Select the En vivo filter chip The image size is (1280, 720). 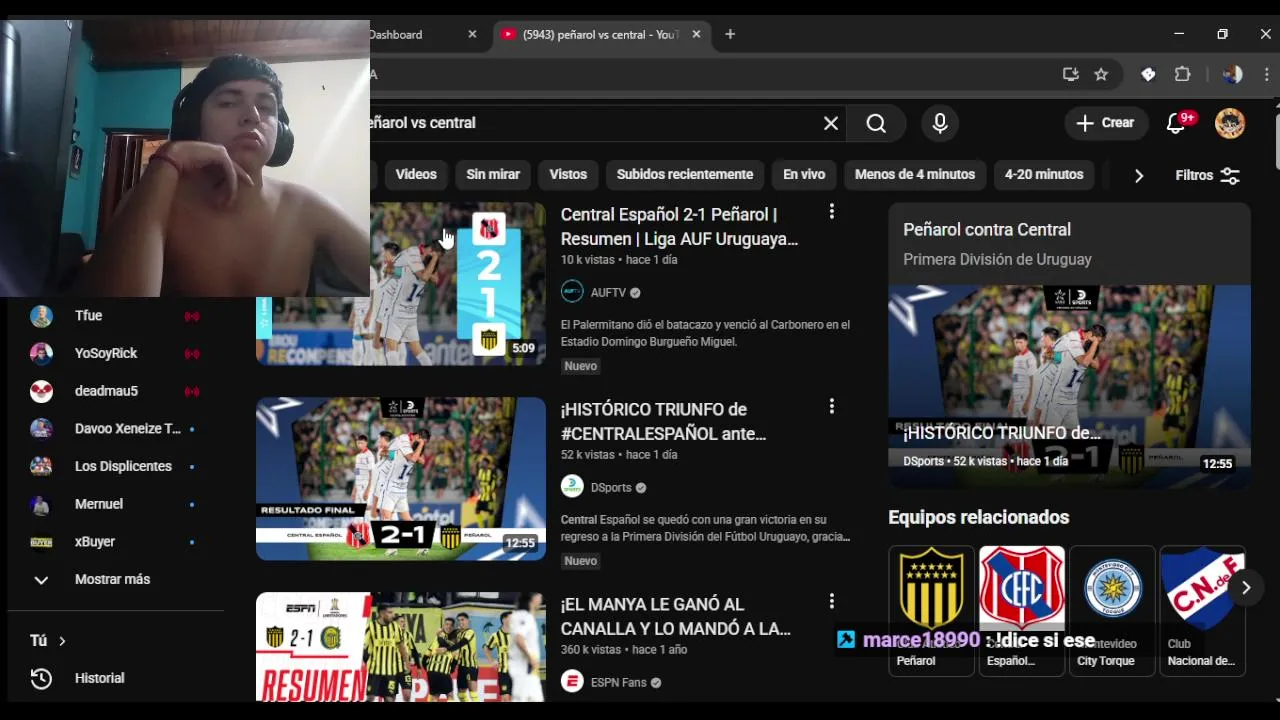click(804, 175)
